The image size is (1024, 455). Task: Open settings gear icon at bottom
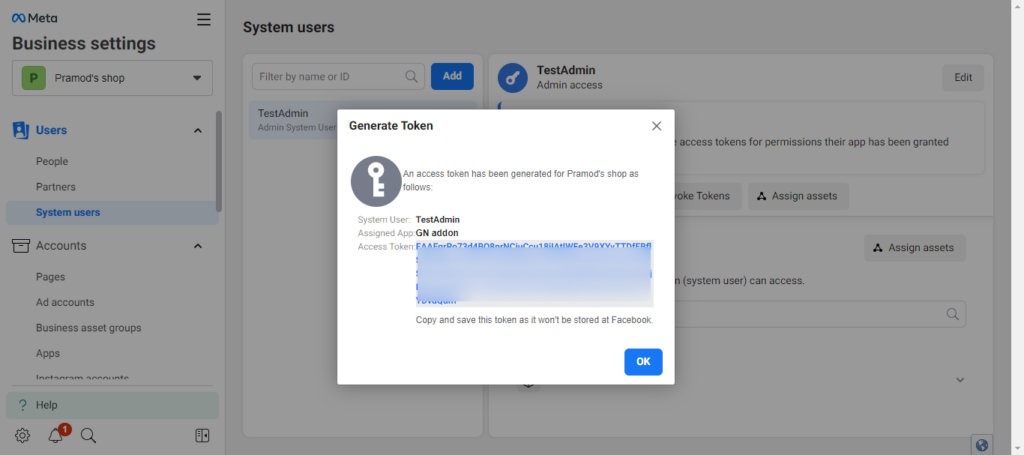[x=22, y=435]
